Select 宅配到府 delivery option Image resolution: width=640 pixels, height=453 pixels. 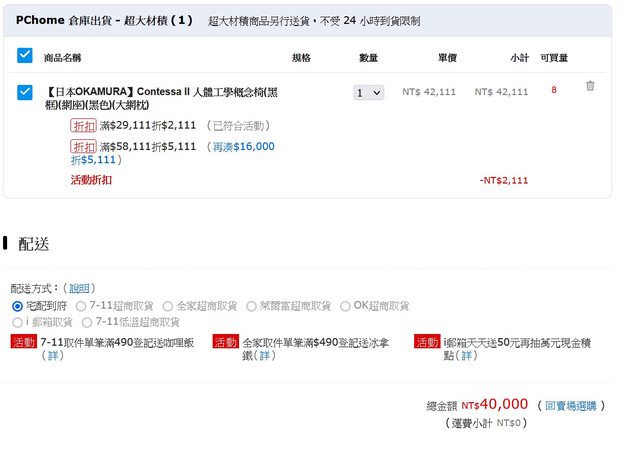coord(18,306)
